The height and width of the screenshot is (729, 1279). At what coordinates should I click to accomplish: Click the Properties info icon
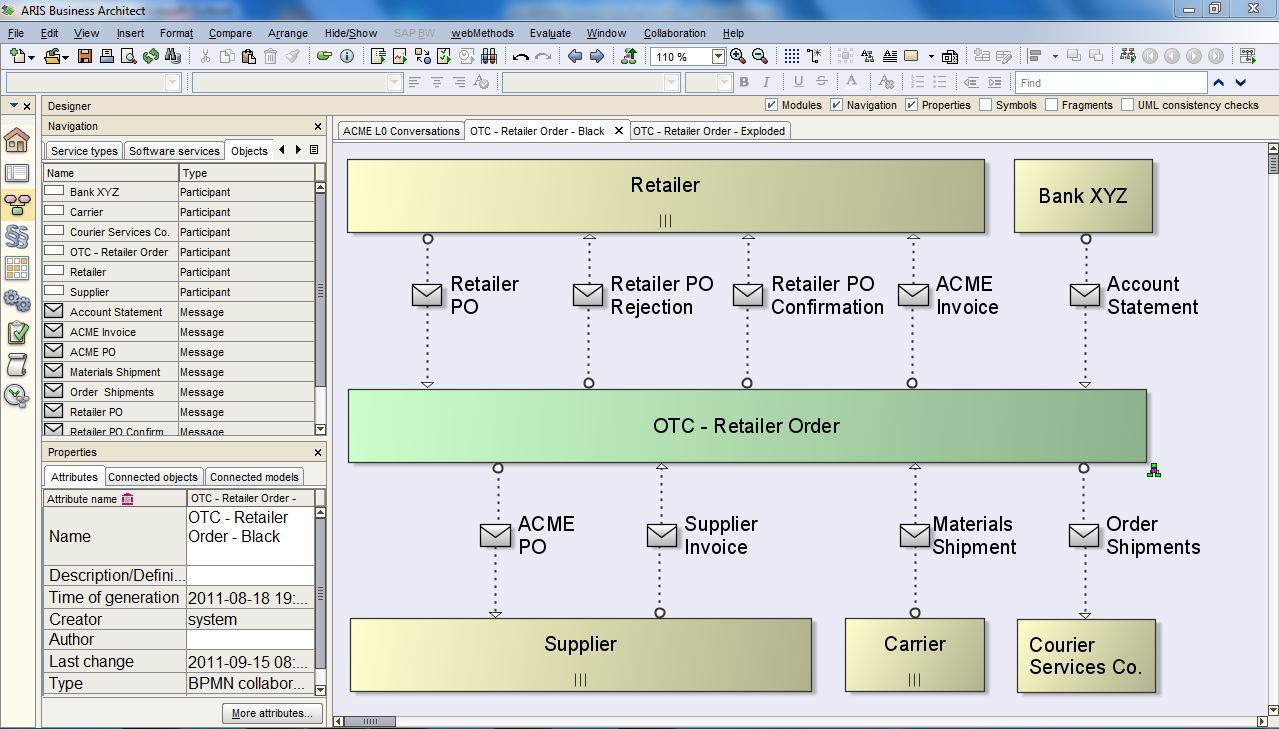[347, 57]
